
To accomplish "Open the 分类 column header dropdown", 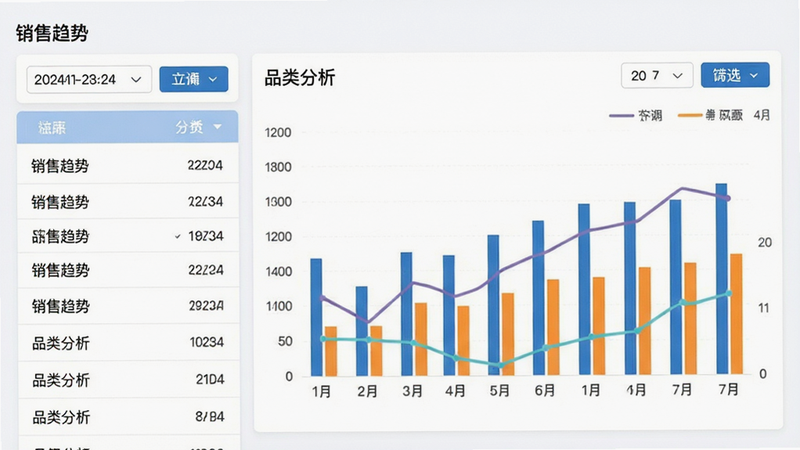I will point(198,127).
